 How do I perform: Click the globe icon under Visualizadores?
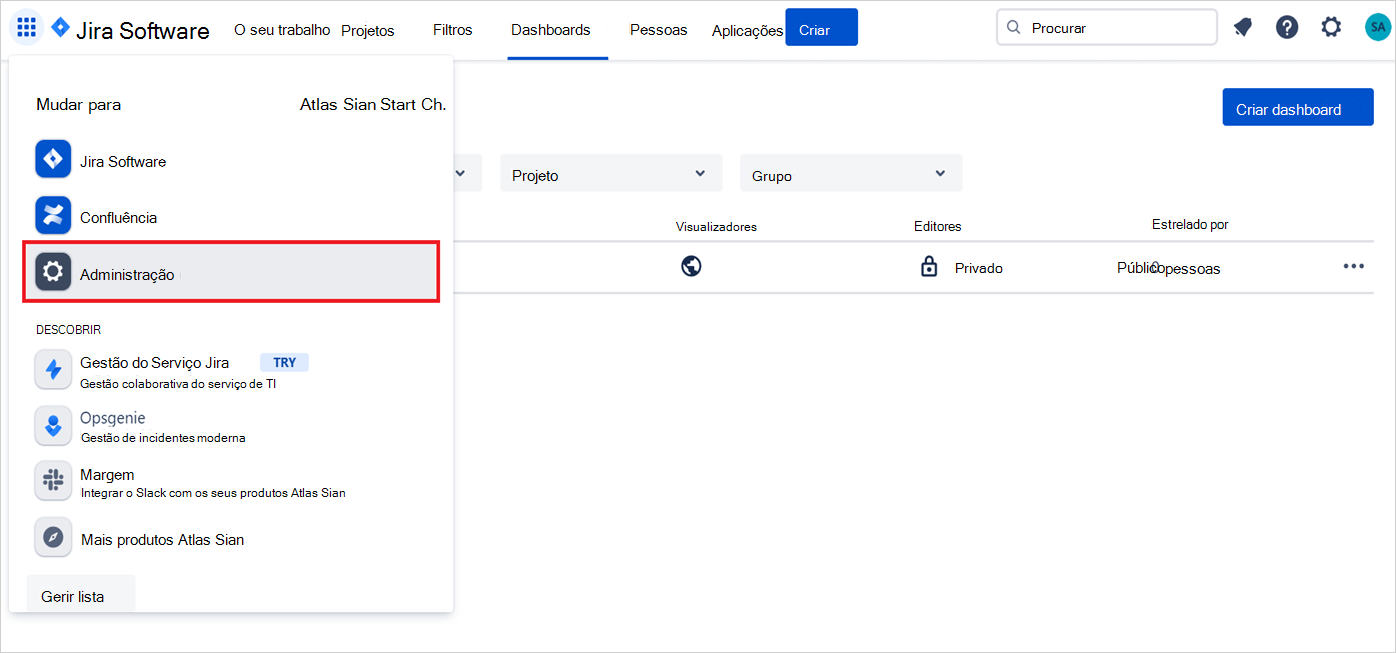coord(691,267)
